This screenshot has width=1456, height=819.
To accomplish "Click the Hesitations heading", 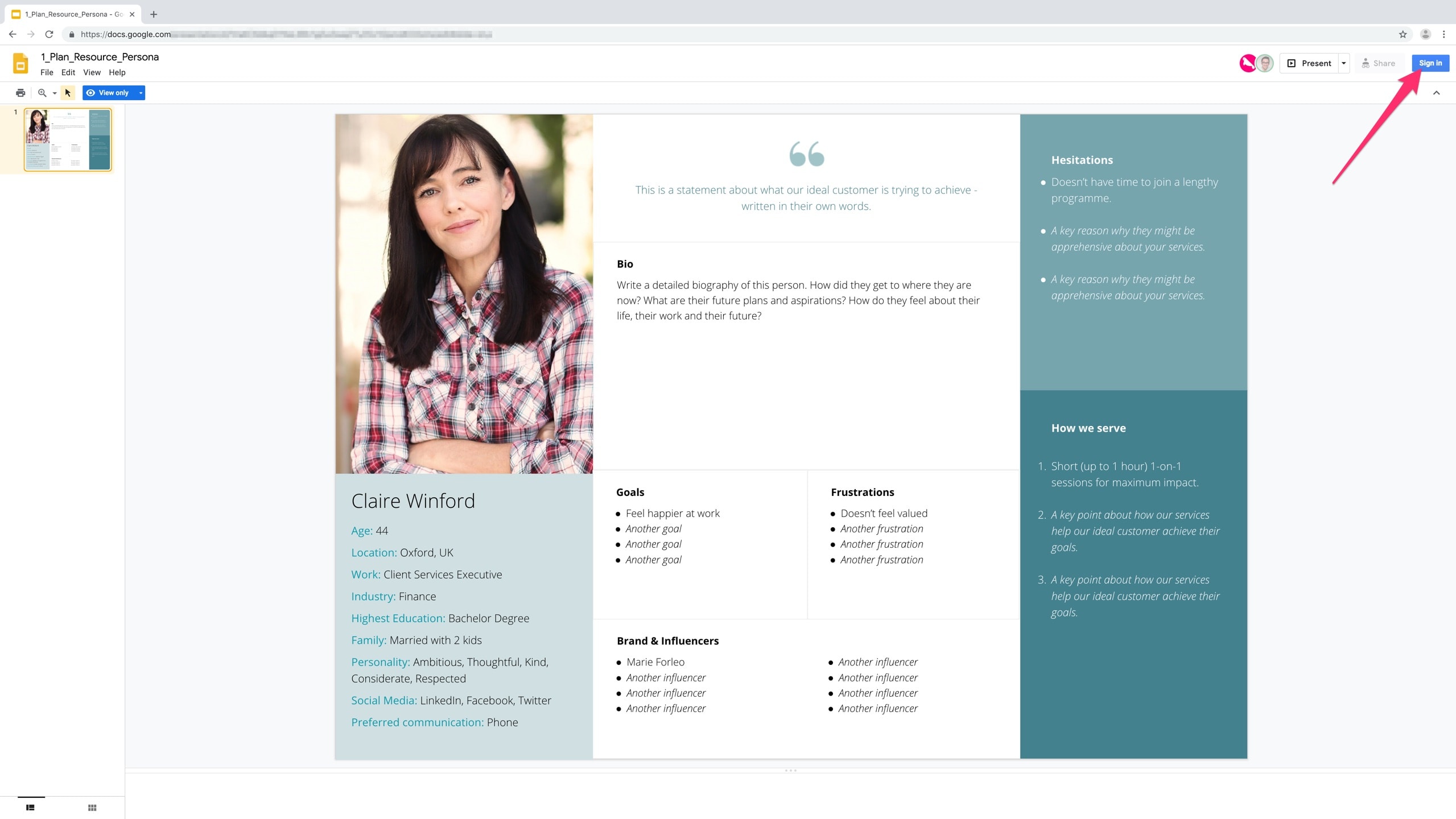I will coord(1082,160).
